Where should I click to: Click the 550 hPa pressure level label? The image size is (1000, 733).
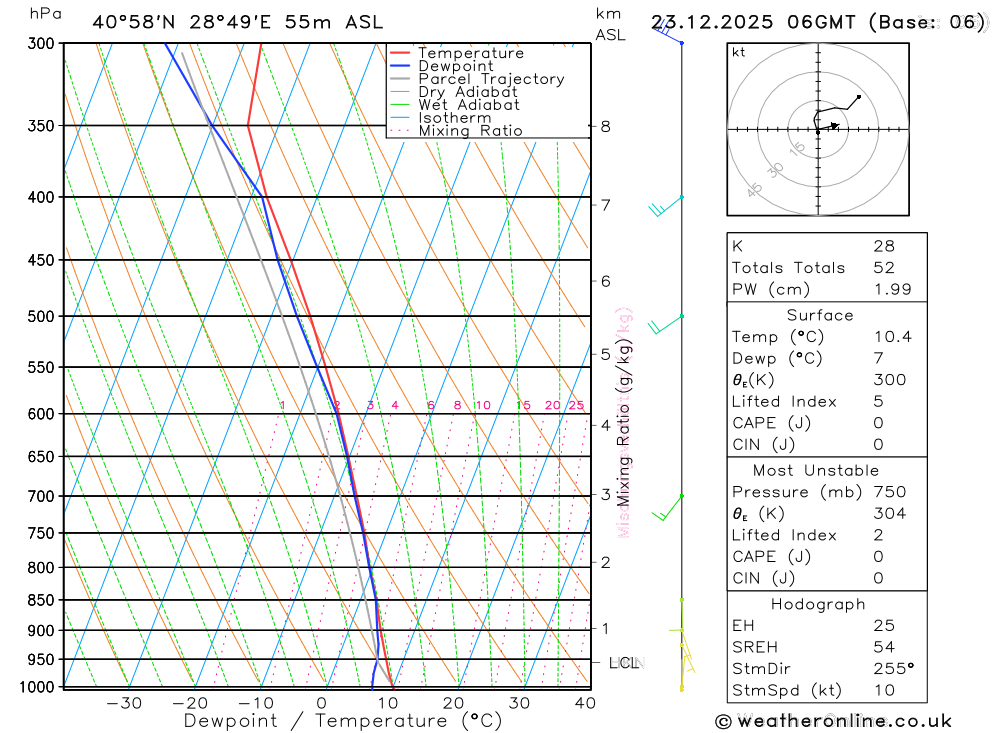point(41,367)
